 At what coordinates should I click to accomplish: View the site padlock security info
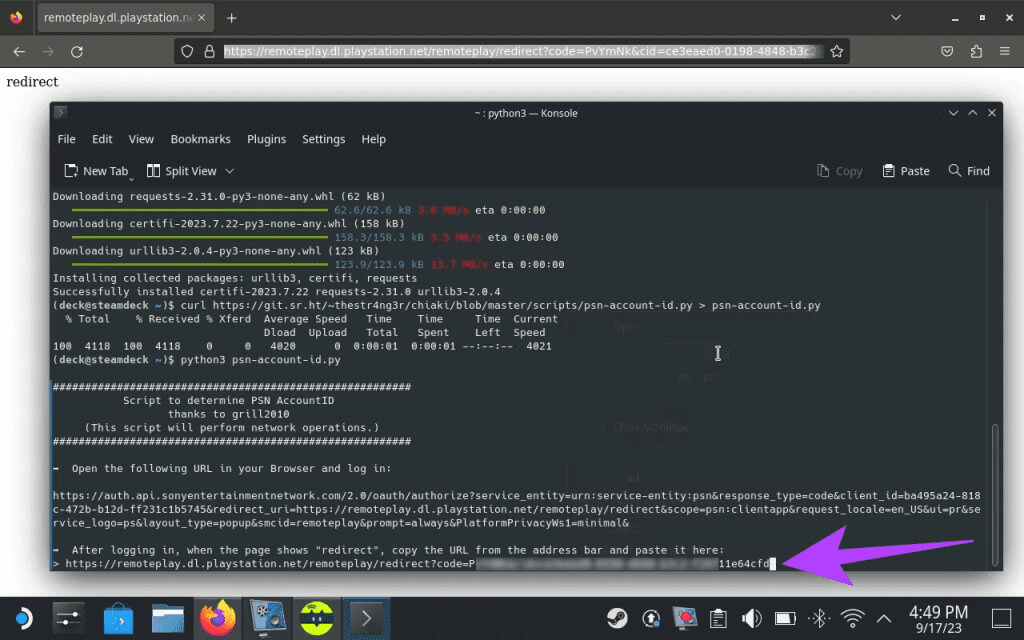[209, 52]
